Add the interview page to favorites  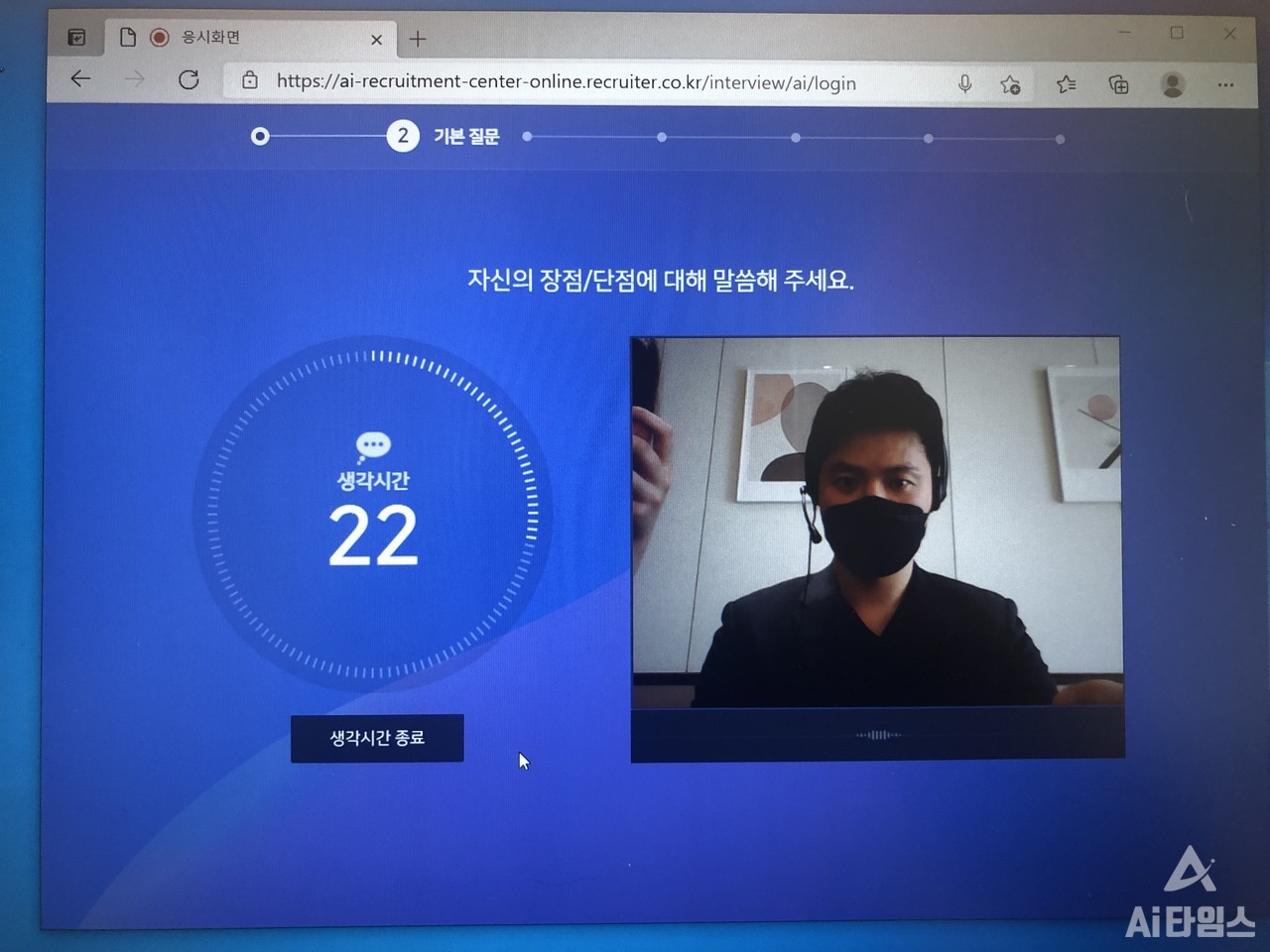1010,83
